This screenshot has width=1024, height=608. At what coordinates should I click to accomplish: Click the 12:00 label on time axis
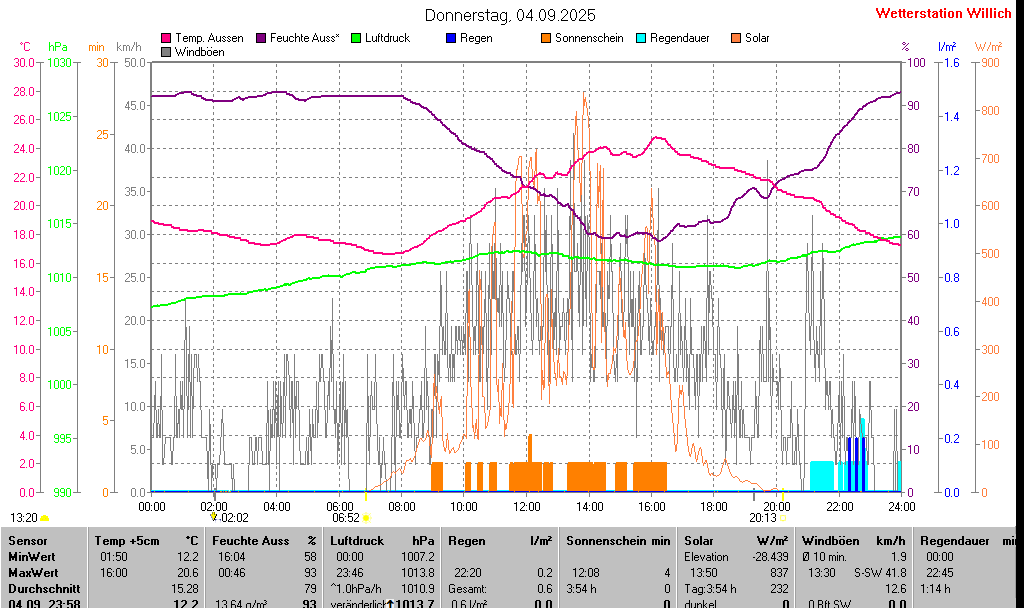(527, 506)
